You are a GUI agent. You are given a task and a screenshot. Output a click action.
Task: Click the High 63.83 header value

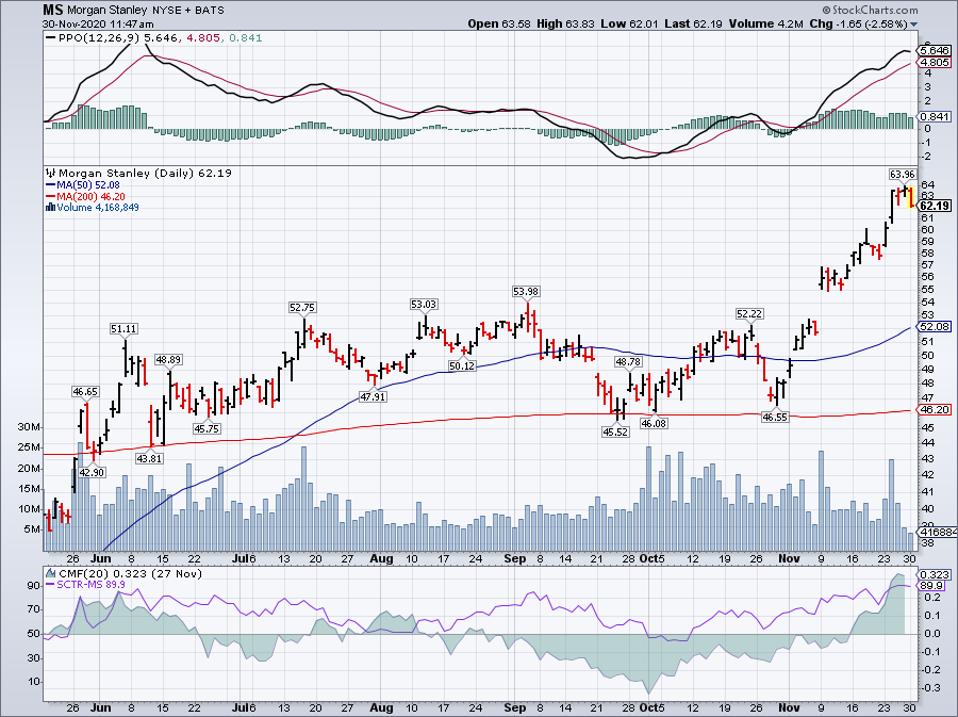pos(566,24)
